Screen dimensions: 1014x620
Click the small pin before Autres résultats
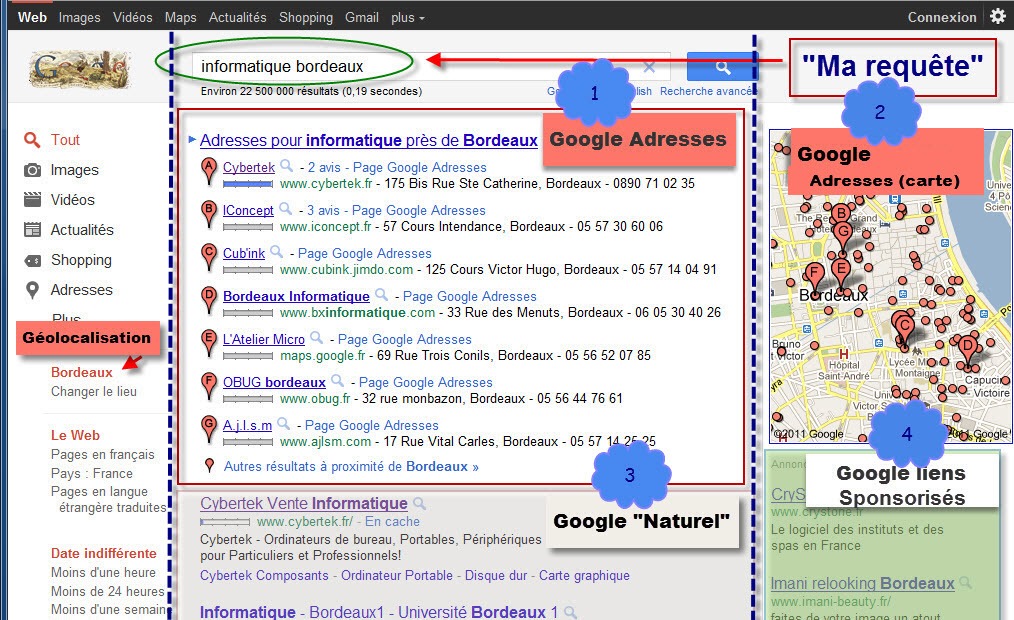[x=209, y=465]
